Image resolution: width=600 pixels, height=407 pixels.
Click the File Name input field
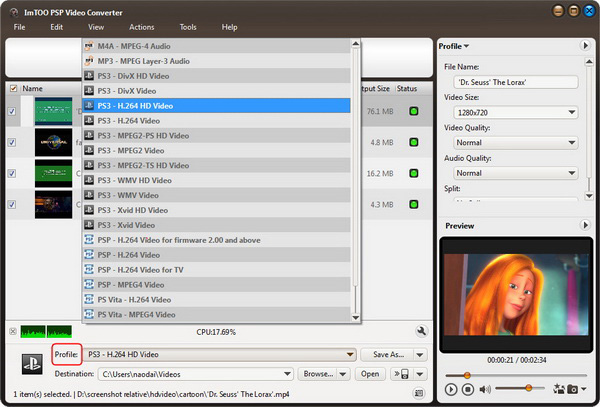pyautogui.click(x=516, y=82)
